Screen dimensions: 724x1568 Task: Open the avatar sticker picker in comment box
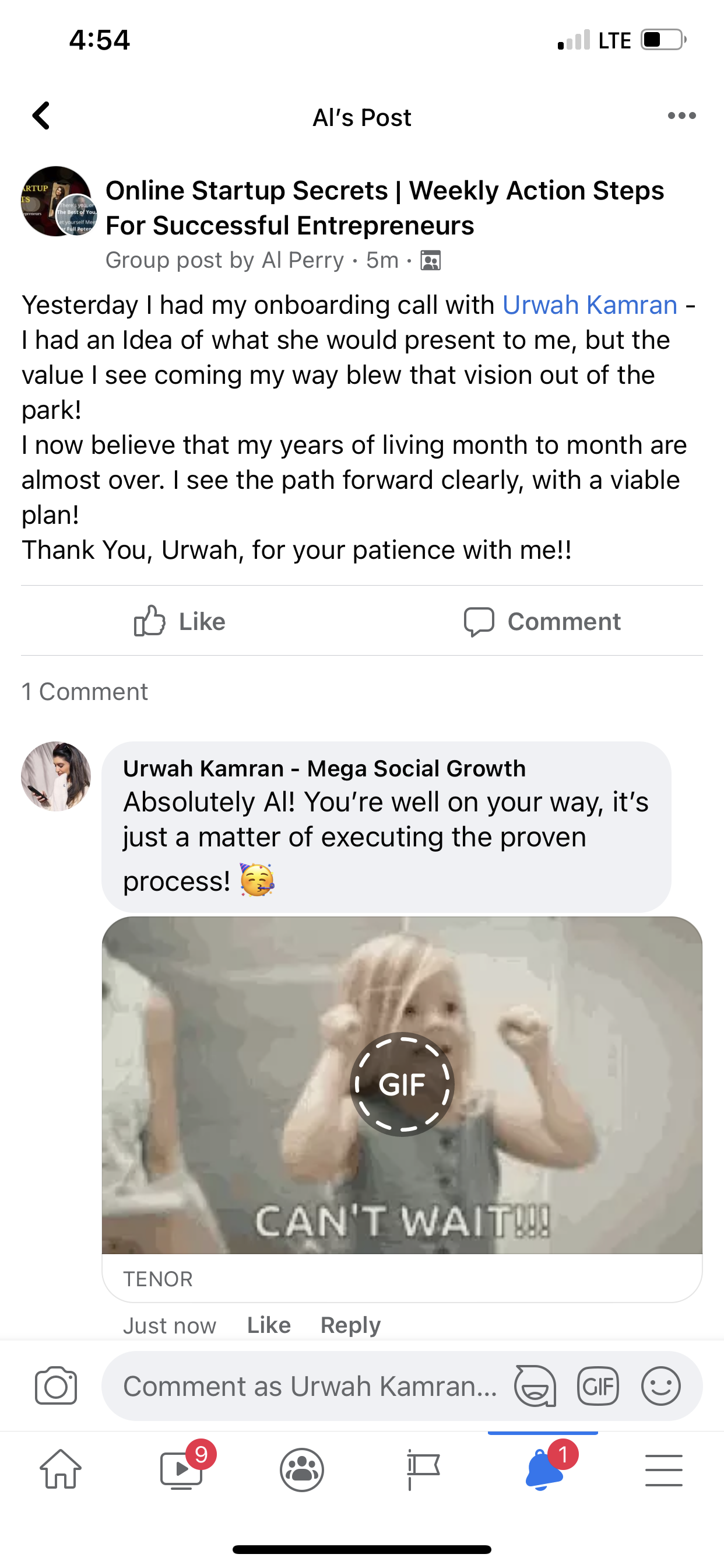pos(535,1386)
